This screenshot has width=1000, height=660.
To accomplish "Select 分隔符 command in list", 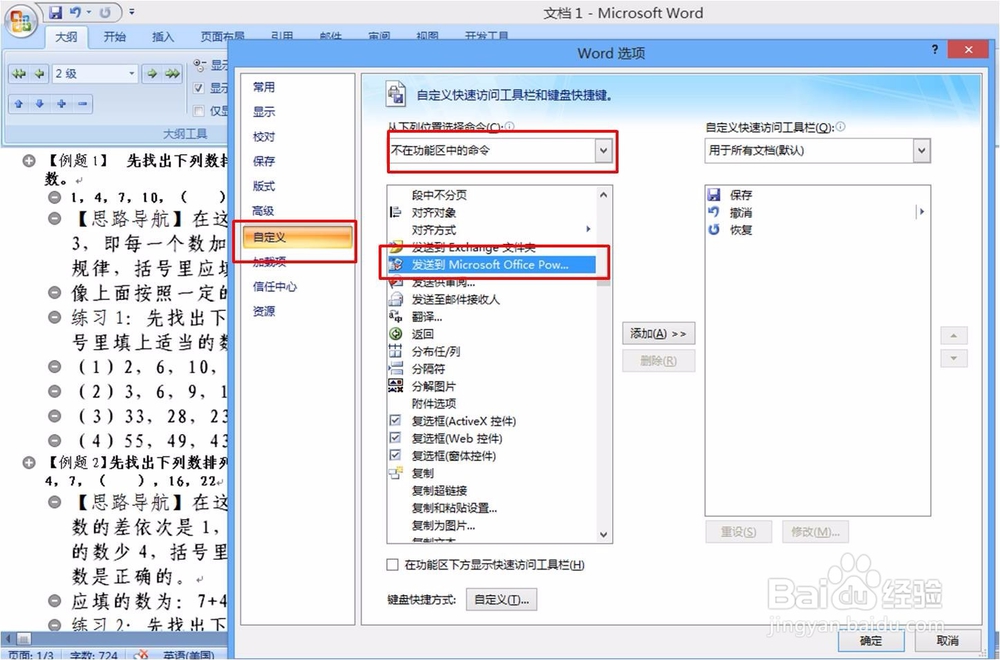I will coord(491,369).
